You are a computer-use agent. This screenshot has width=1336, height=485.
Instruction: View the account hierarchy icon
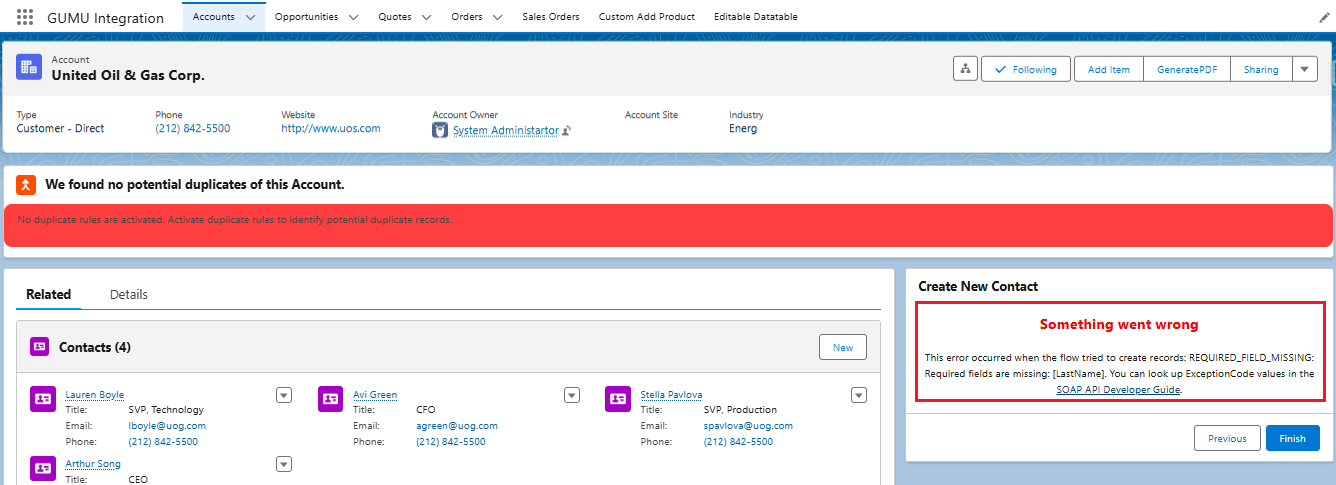(x=965, y=69)
